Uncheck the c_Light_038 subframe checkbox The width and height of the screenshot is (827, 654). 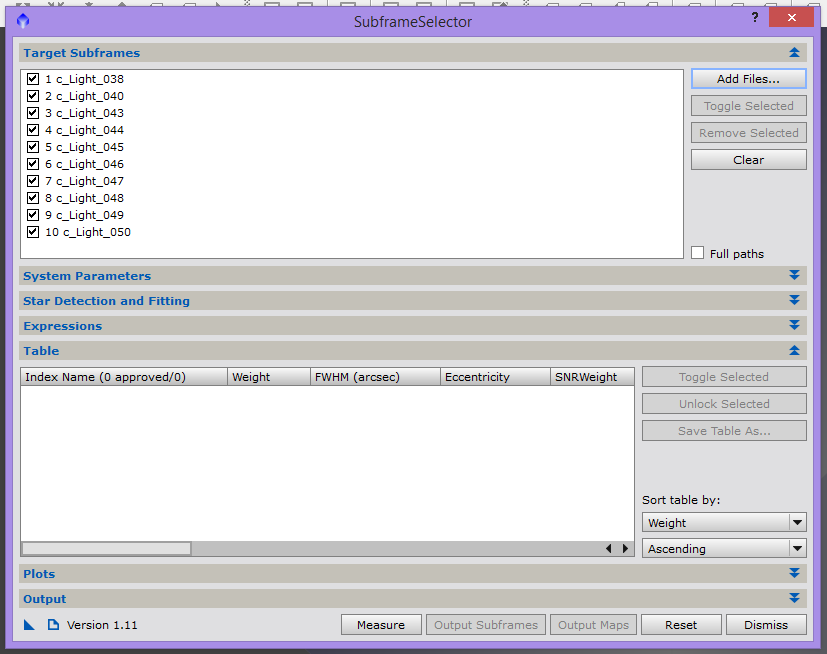[x=33, y=79]
